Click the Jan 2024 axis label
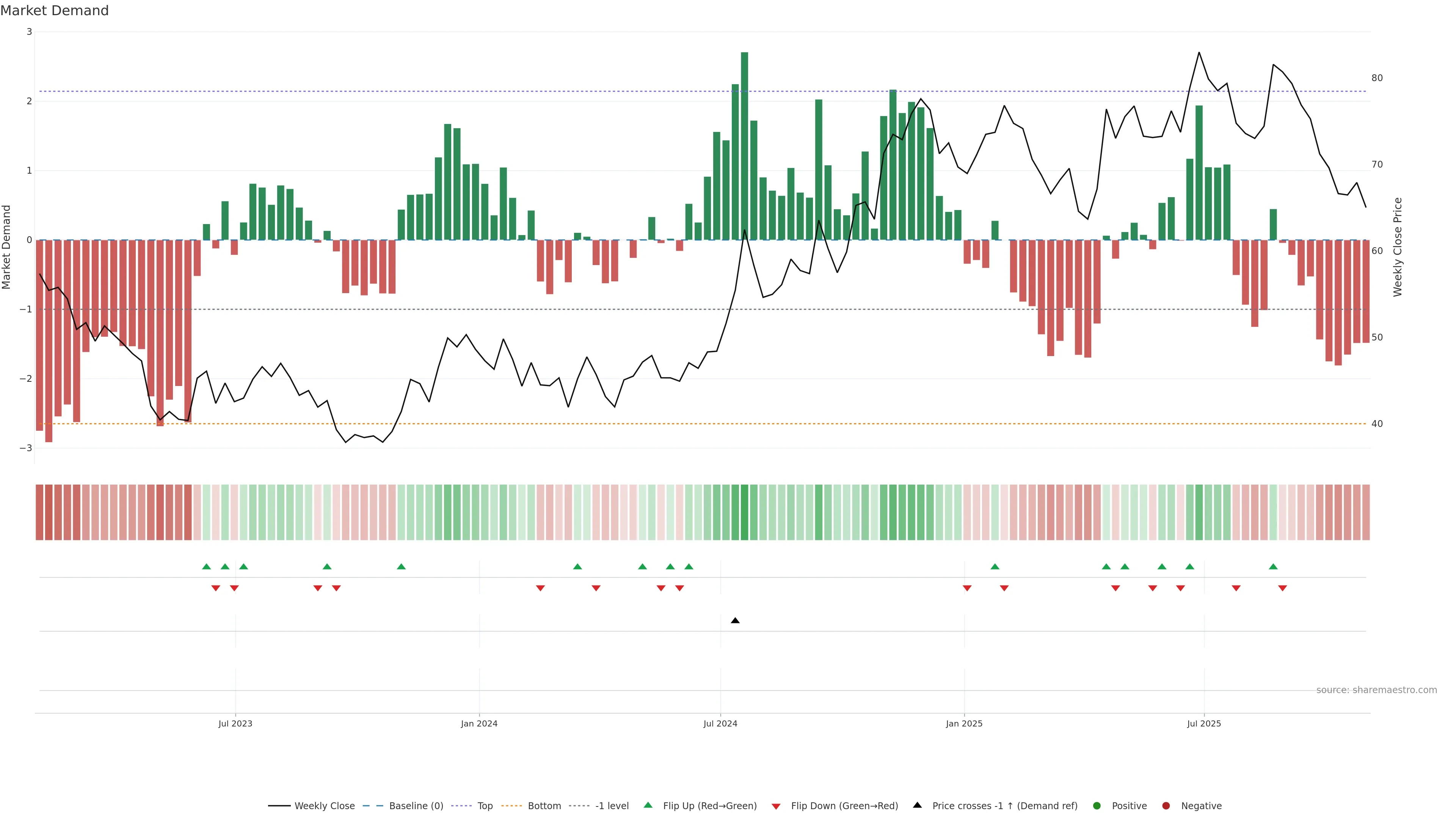The image size is (1456, 819). coord(479,723)
